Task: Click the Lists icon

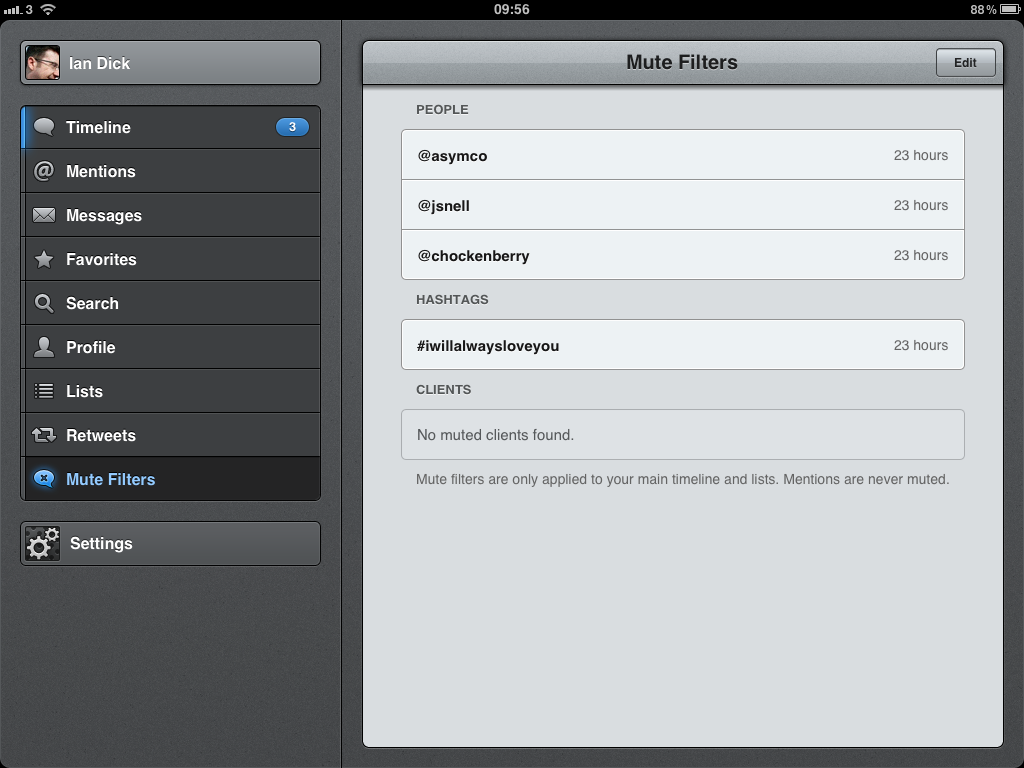Action: (x=44, y=391)
